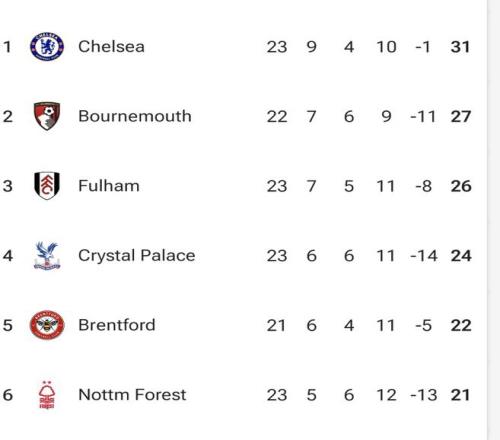Click the Chelsea club crest
The width and height of the screenshot is (500, 440).
pyautogui.click(x=47, y=46)
